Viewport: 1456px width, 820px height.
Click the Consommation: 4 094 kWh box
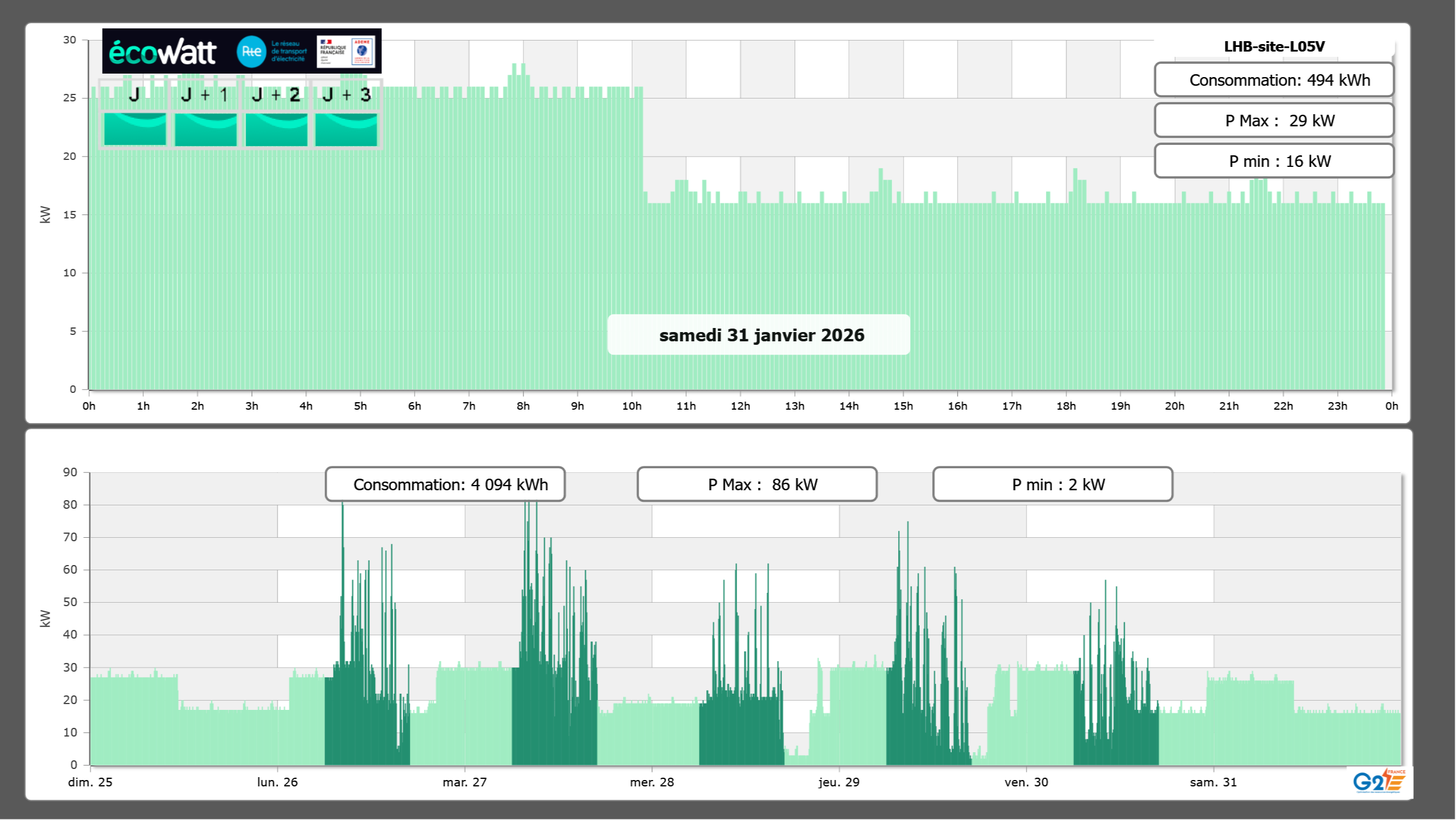pyautogui.click(x=445, y=484)
